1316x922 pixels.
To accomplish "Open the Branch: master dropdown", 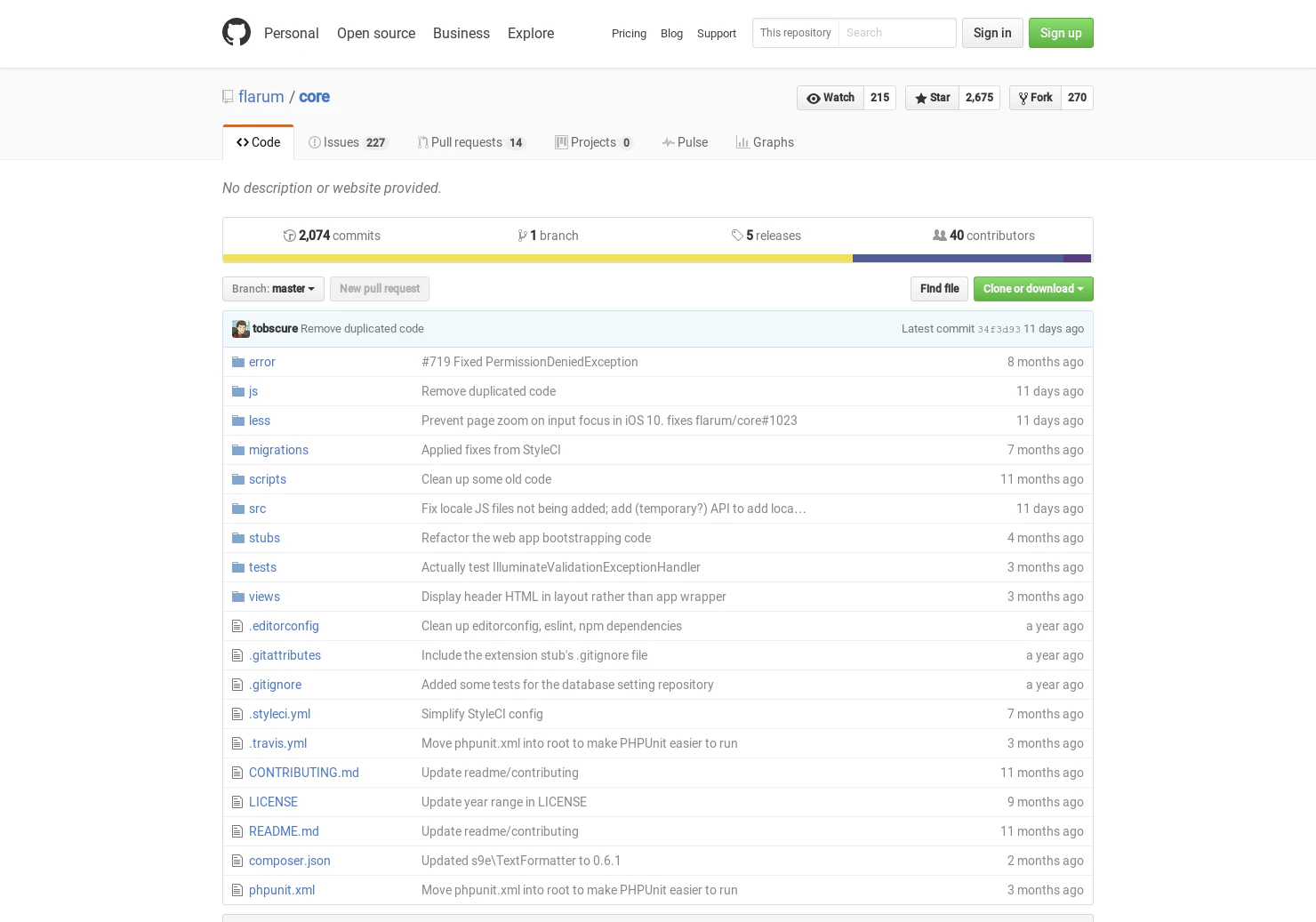I will (x=273, y=289).
